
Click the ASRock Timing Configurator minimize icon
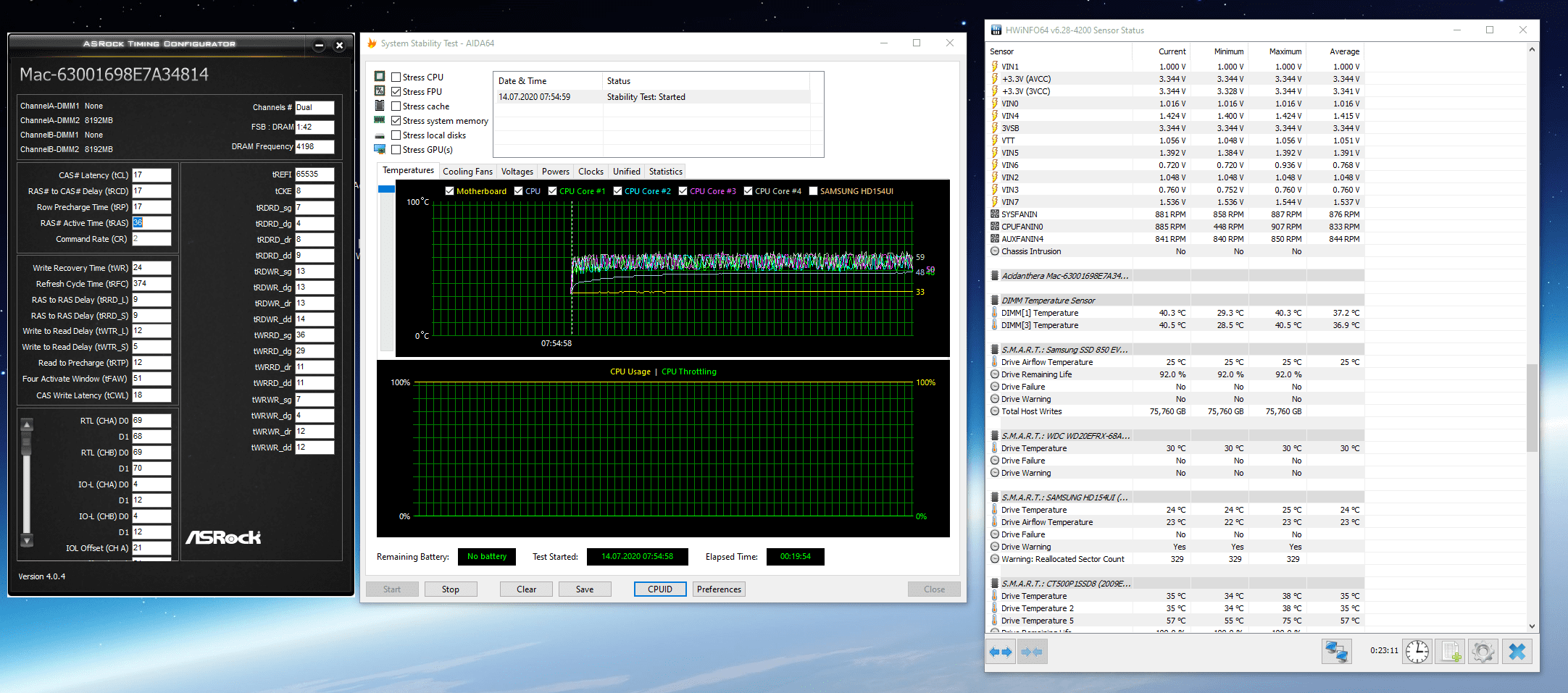[319, 45]
